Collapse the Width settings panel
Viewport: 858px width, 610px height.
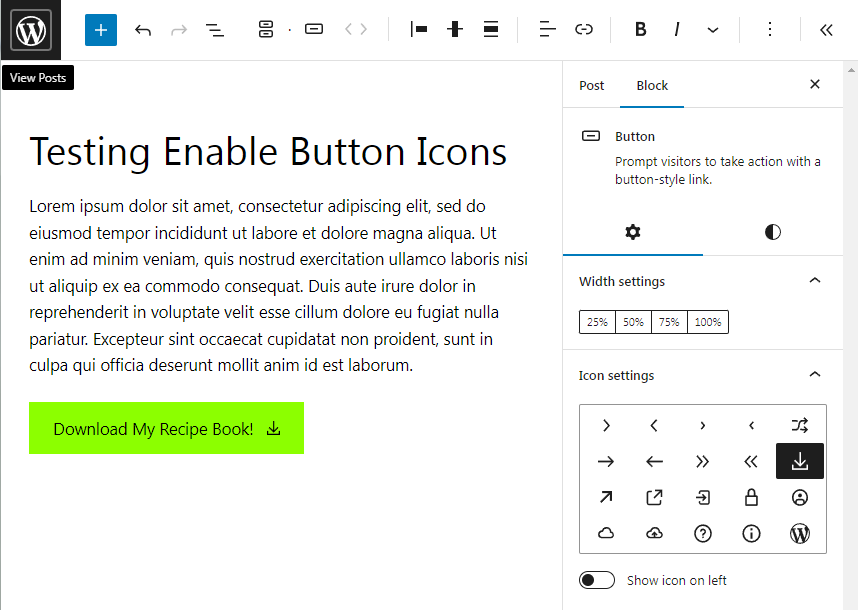click(814, 281)
